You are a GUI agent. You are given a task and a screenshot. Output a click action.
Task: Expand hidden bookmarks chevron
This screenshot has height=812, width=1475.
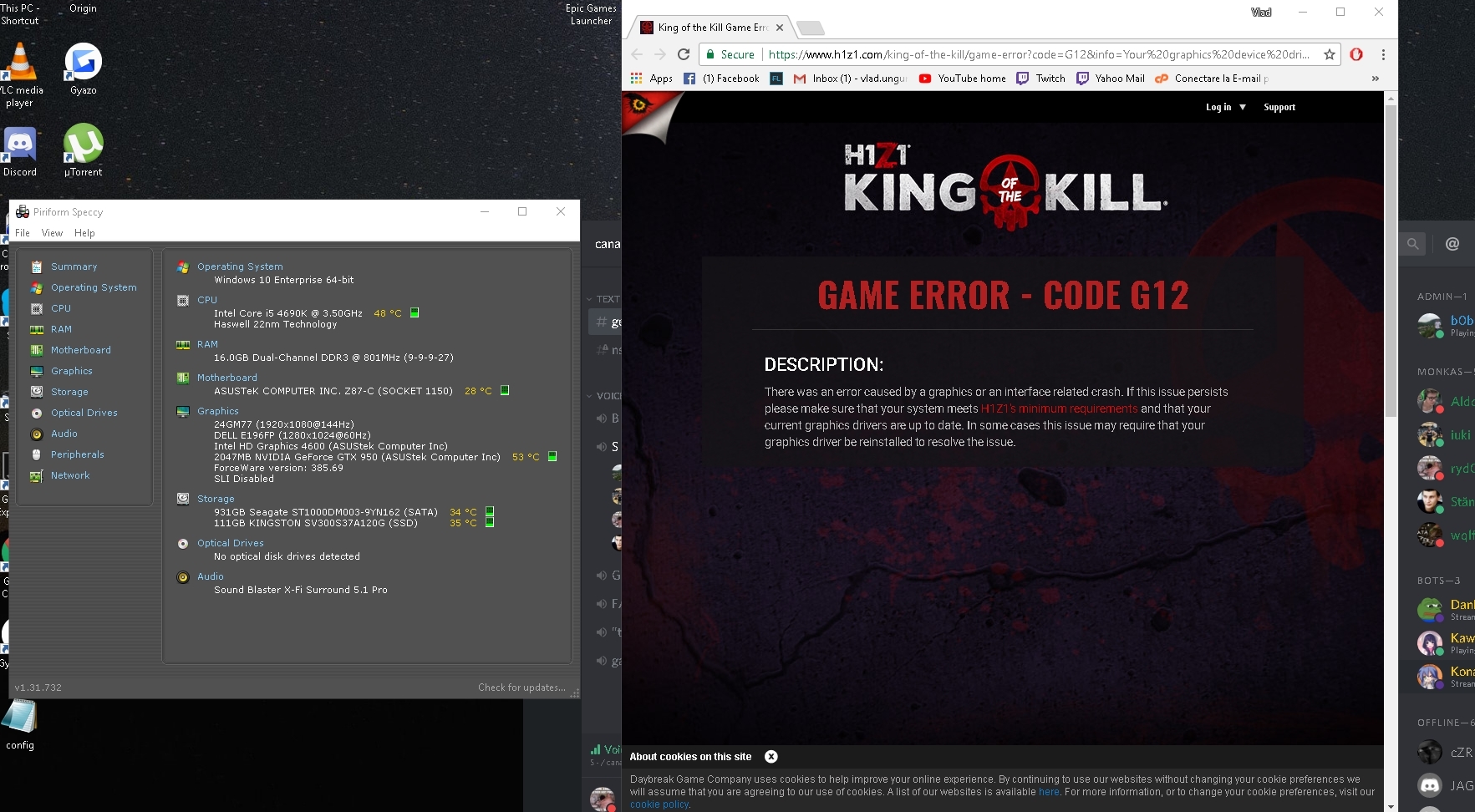tap(1375, 79)
